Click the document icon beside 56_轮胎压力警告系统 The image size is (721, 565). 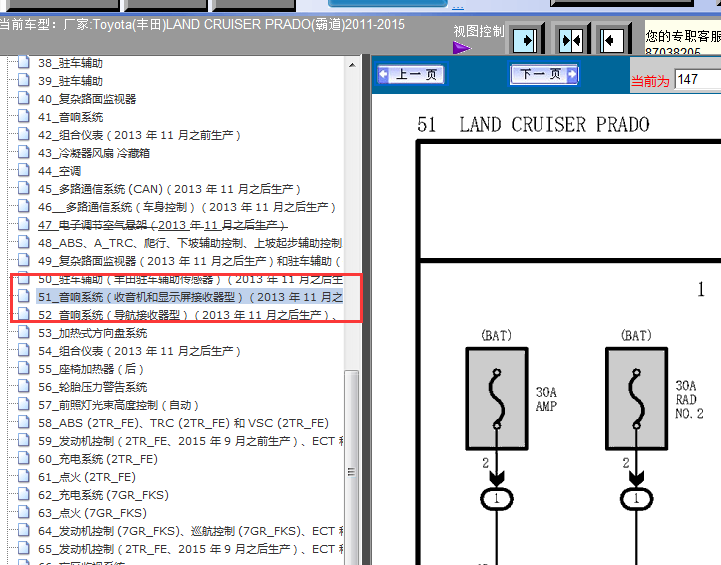pyautogui.click(x=24, y=387)
